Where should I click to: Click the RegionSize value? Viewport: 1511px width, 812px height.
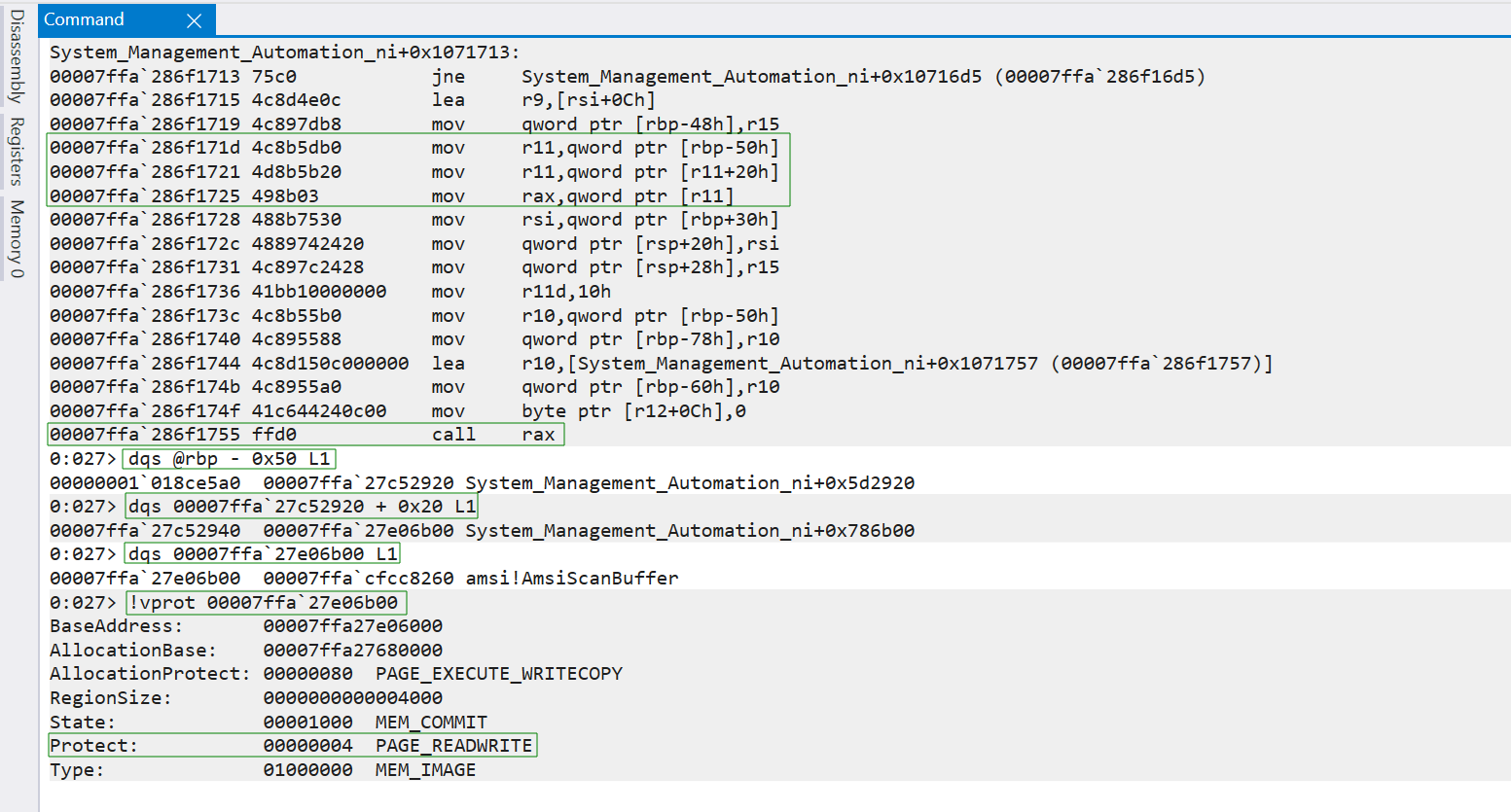352,698
